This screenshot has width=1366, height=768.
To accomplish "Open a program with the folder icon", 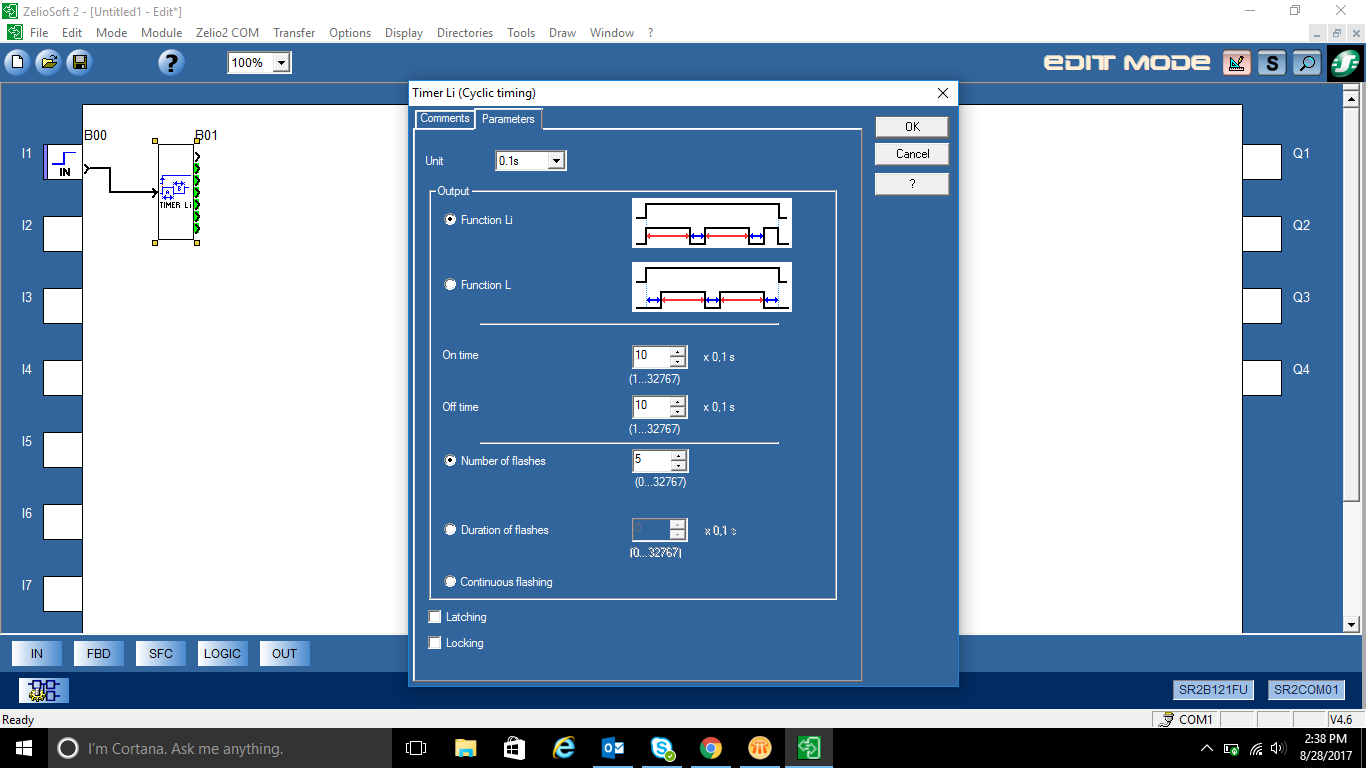I will (x=48, y=62).
